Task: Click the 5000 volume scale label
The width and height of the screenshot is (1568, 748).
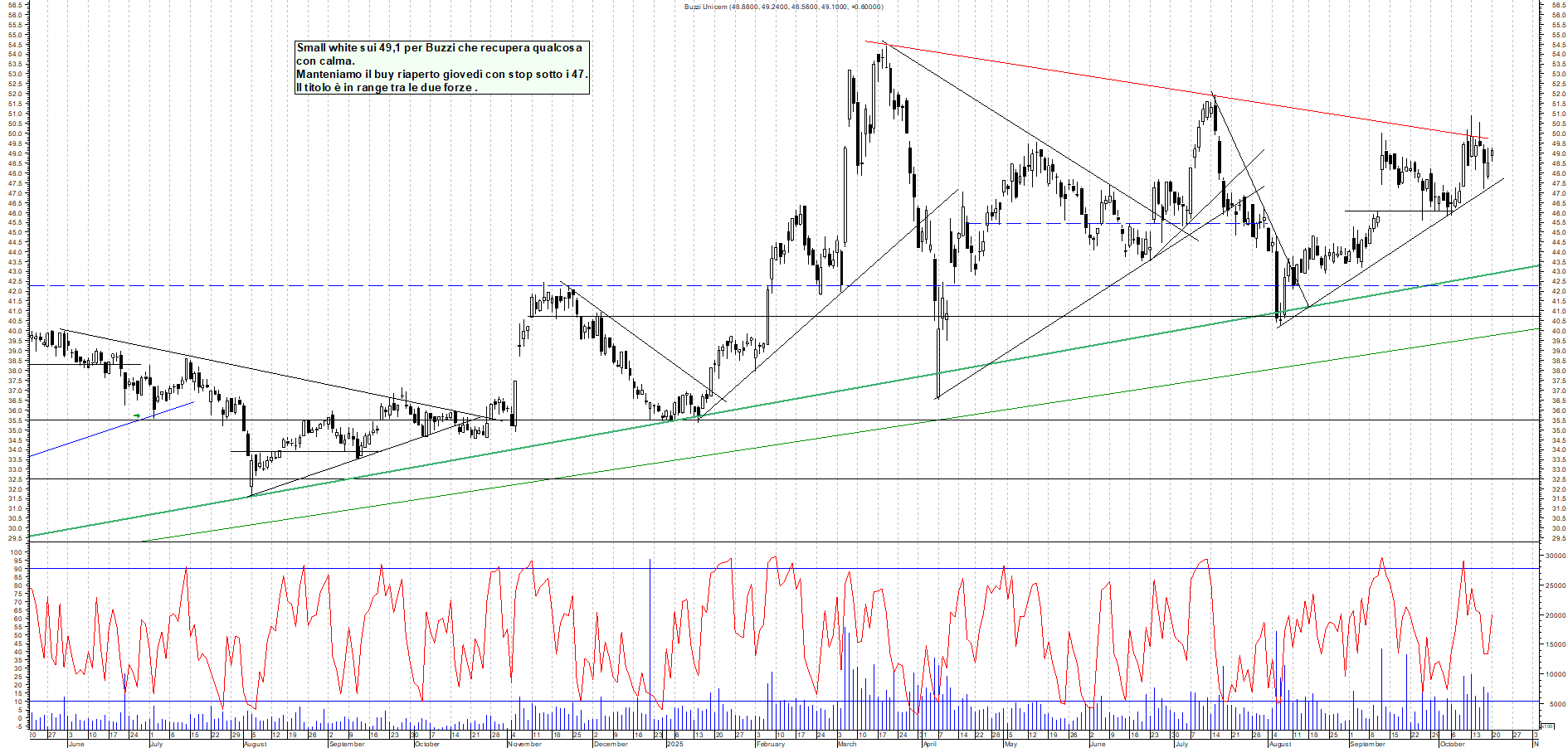Action: [1556, 704]
